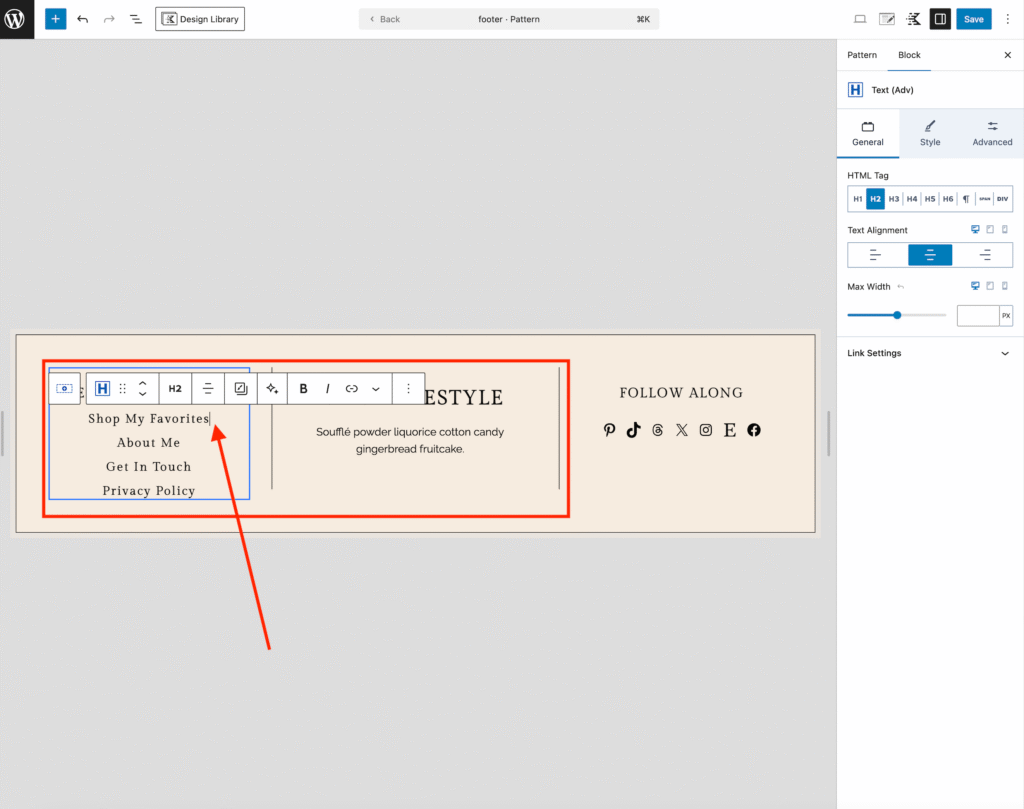
Task: Open the block options three-dot menu
Action: (x=408, y=388)
